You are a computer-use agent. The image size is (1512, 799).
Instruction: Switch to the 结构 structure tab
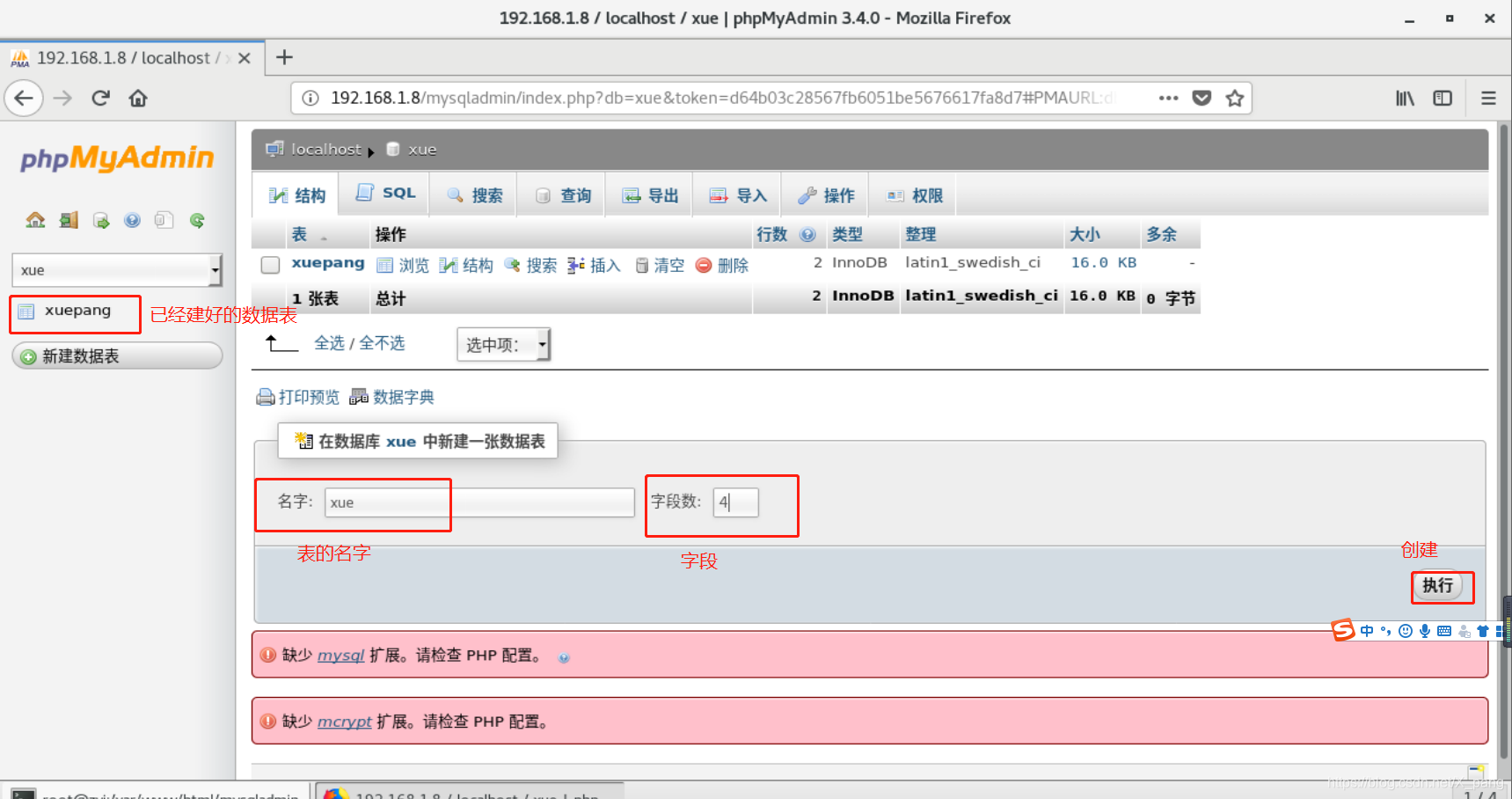coord(297,194)
